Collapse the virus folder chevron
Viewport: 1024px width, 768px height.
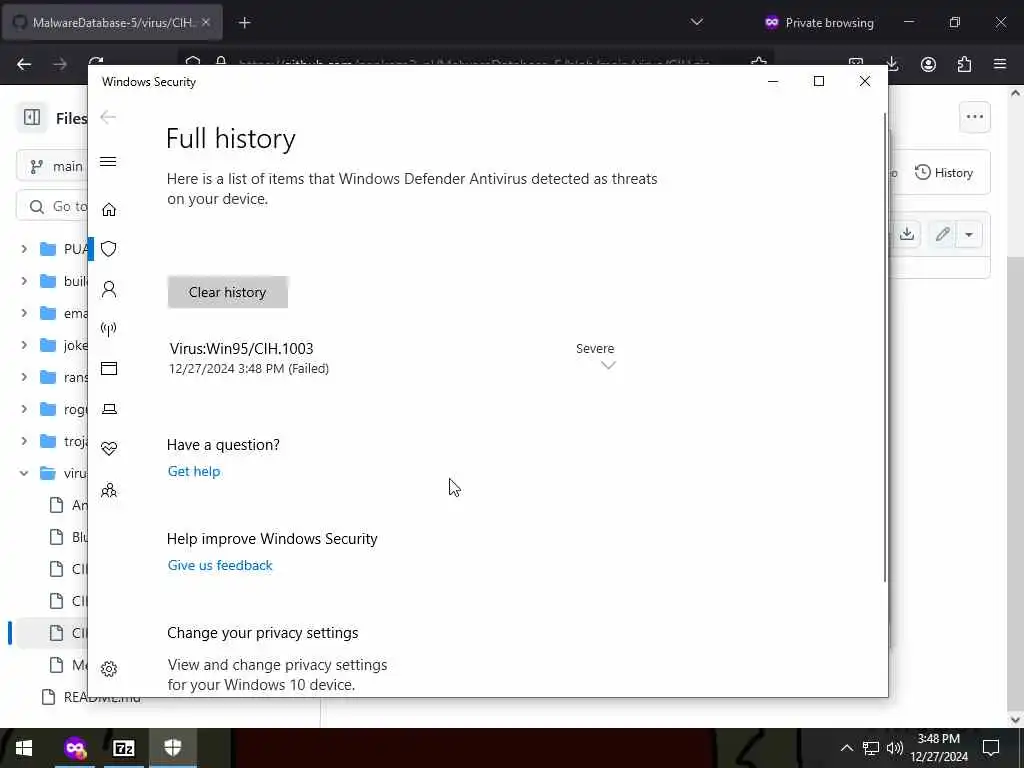[x=24, y=473]
